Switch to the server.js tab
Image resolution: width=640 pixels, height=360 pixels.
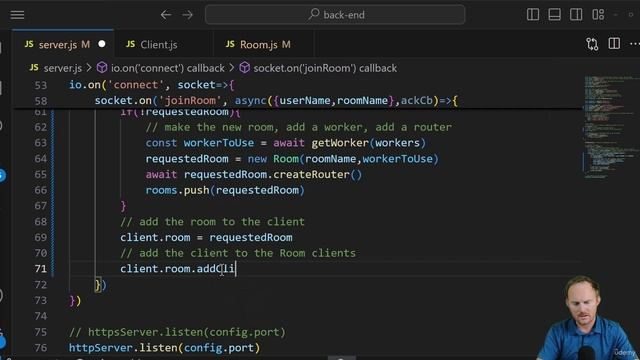(x=63, y=44)
